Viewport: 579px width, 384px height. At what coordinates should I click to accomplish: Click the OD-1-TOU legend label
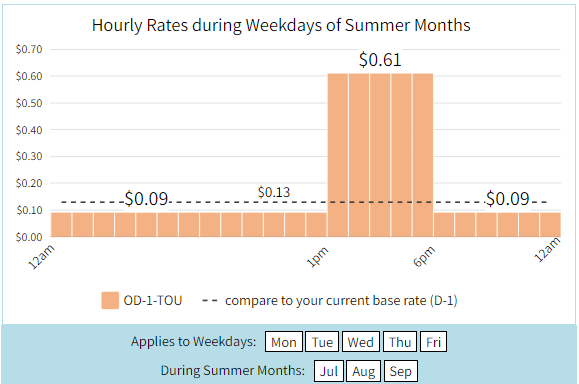coord(153,301)
